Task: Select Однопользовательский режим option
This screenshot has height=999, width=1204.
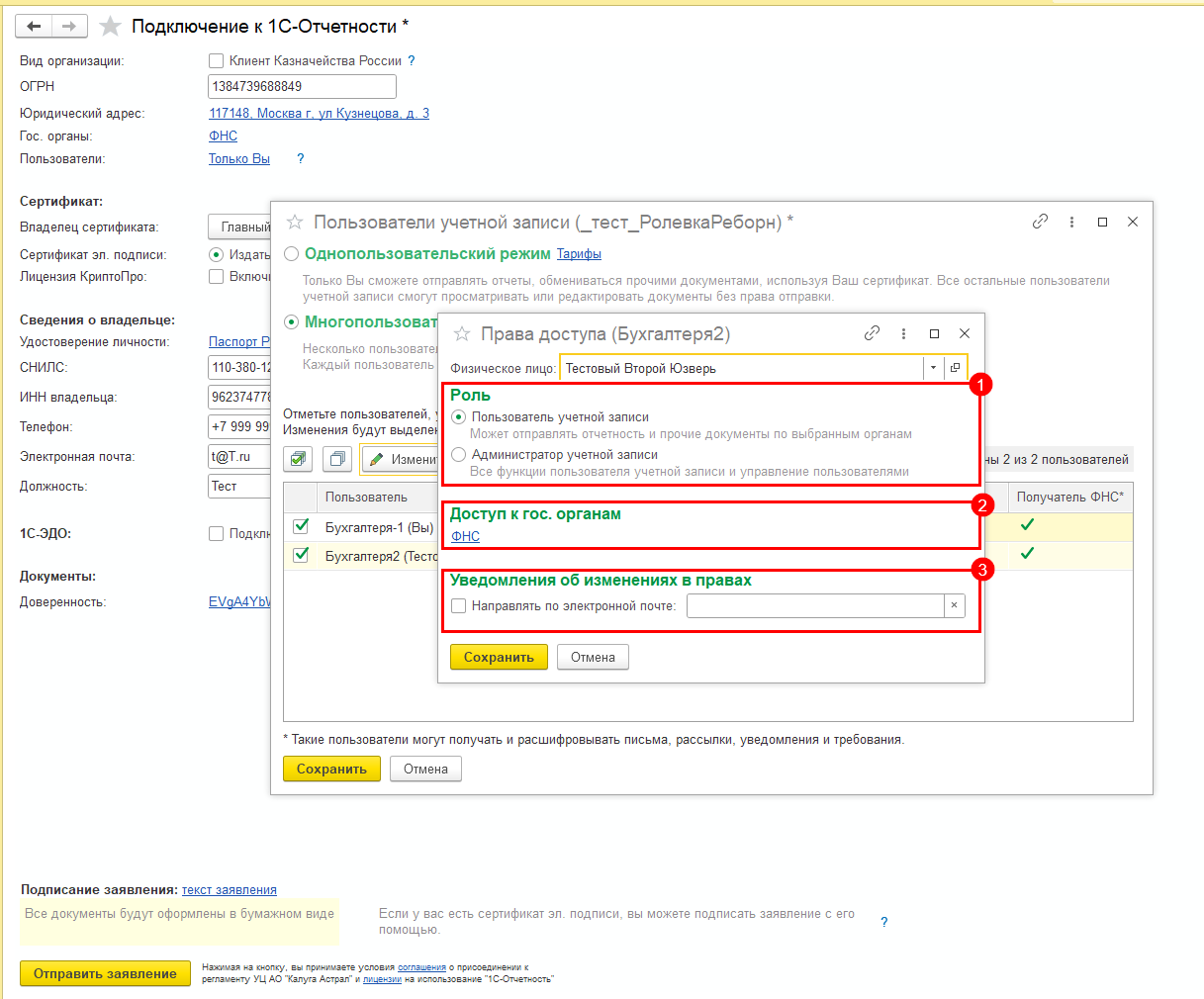Action: tap(292, 254)
